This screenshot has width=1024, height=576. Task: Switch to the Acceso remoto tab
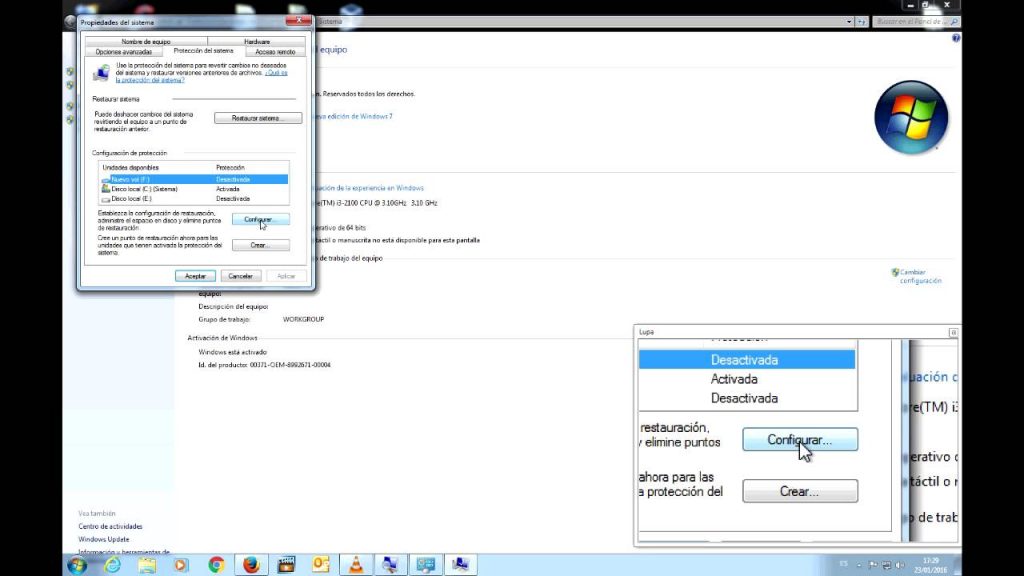pyautogui.click(x=275, y=50)
